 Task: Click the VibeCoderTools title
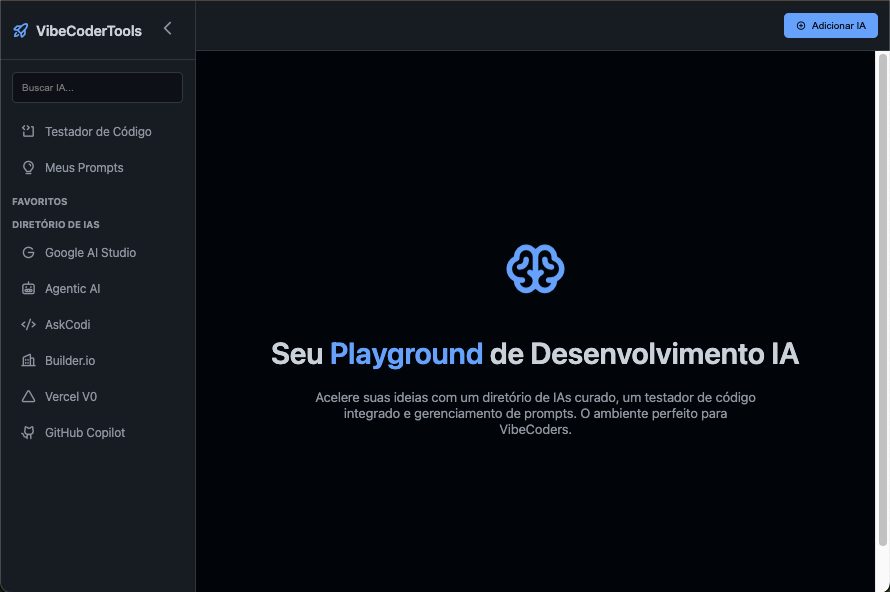coord(89,31)
